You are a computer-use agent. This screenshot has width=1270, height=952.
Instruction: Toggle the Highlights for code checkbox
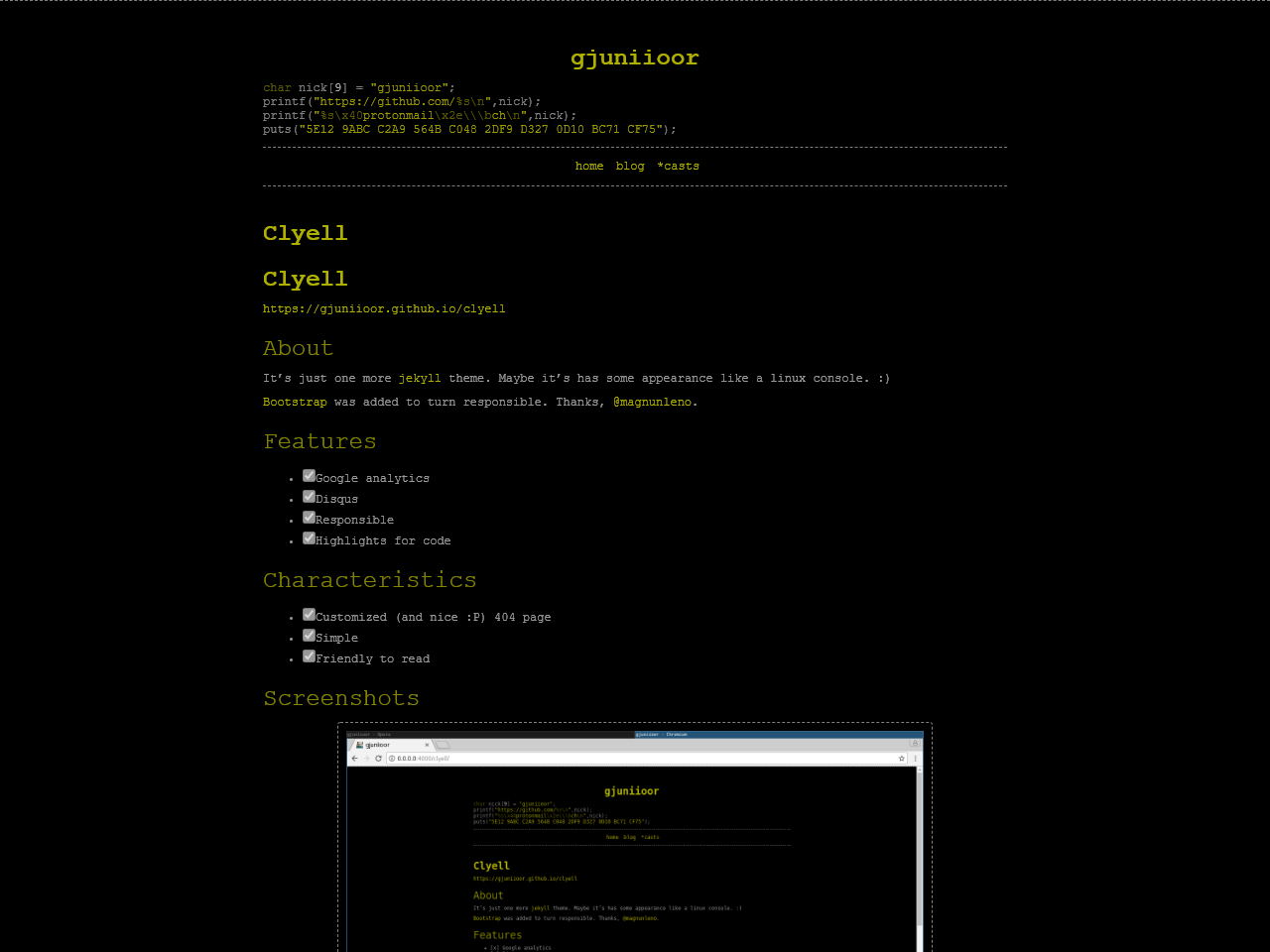coord(309,538)
